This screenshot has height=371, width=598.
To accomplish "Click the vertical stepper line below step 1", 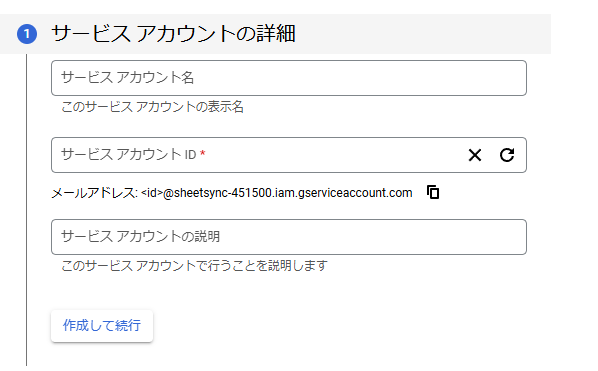I will pos(26,210).
